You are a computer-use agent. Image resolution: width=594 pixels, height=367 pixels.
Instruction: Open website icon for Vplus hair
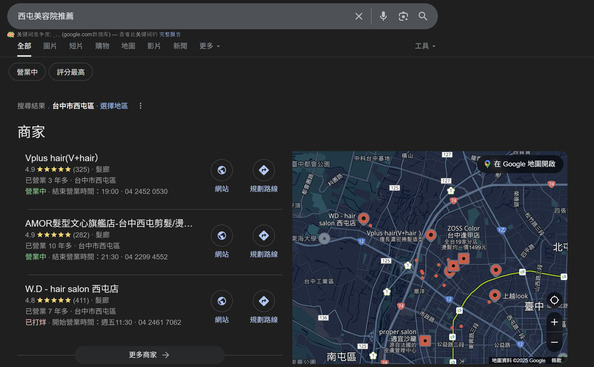click(222, 170)
